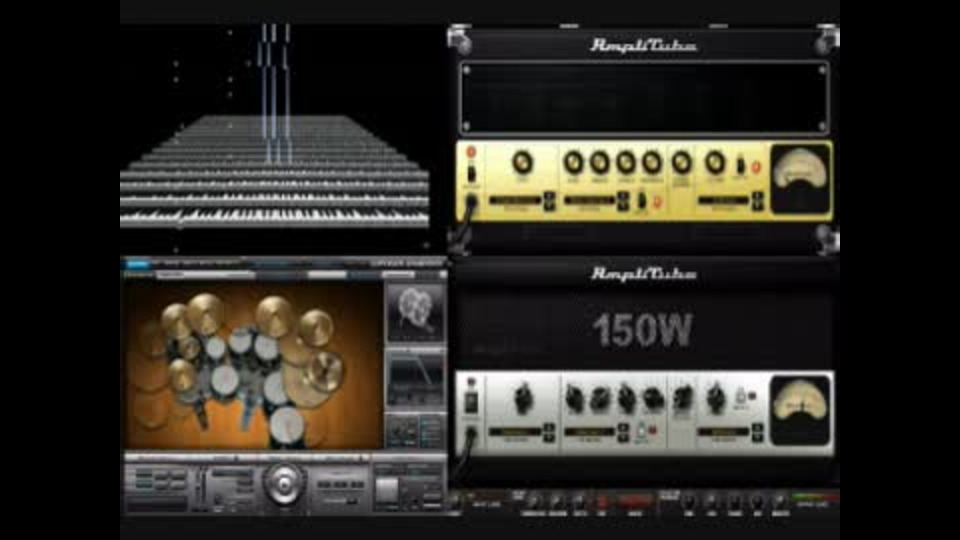The height and width of the screenshot is (540, 960).
Task: Click first knob in silver amp's four-knob group
Action: 574,399
